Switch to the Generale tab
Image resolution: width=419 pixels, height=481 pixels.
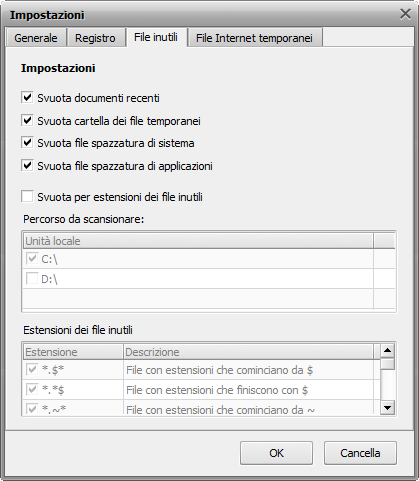point(36,38)
